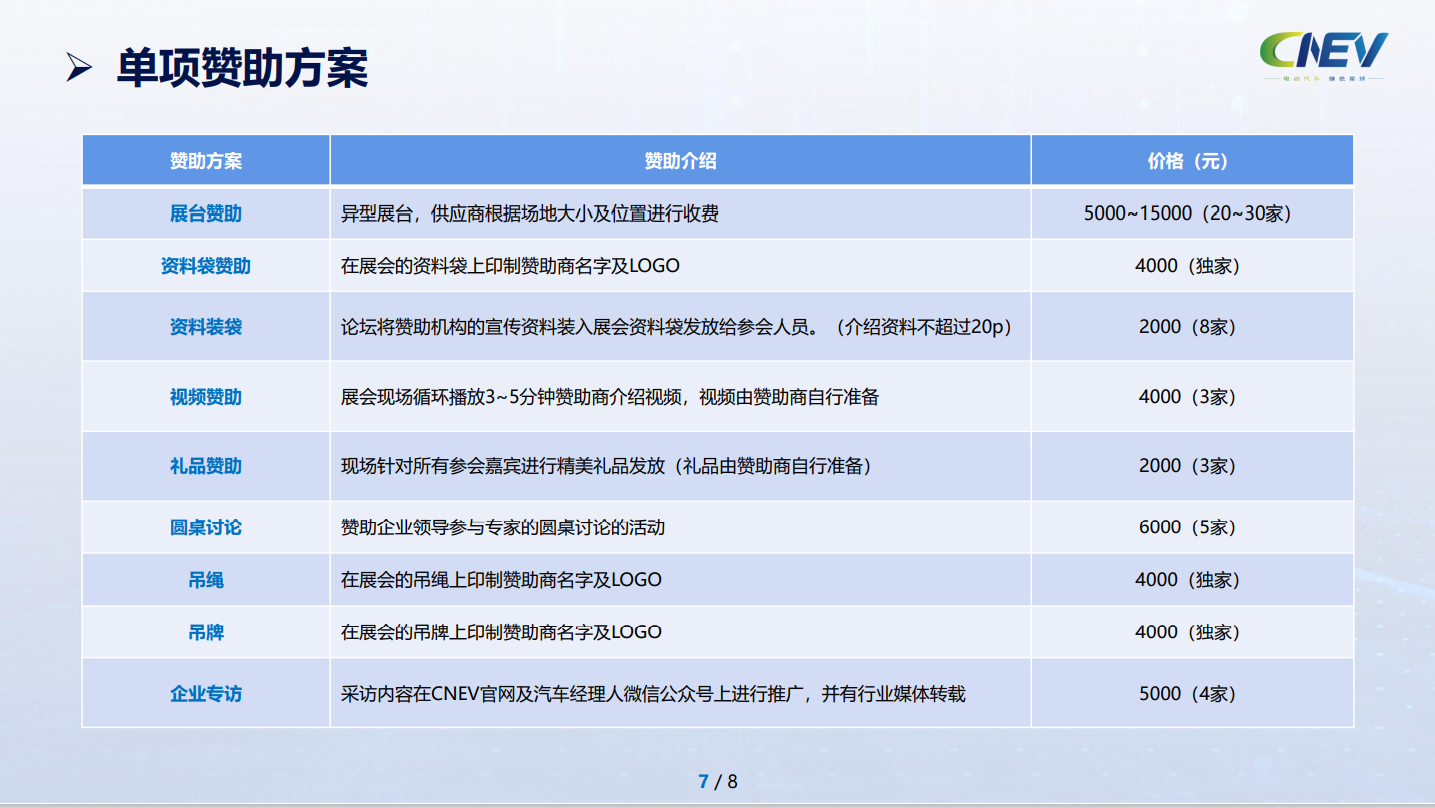This screenshot has height=808, width=1435.
Task: Click description 在展会的资料袋上印制赞助商名字及LOGO
Action: 510,266
